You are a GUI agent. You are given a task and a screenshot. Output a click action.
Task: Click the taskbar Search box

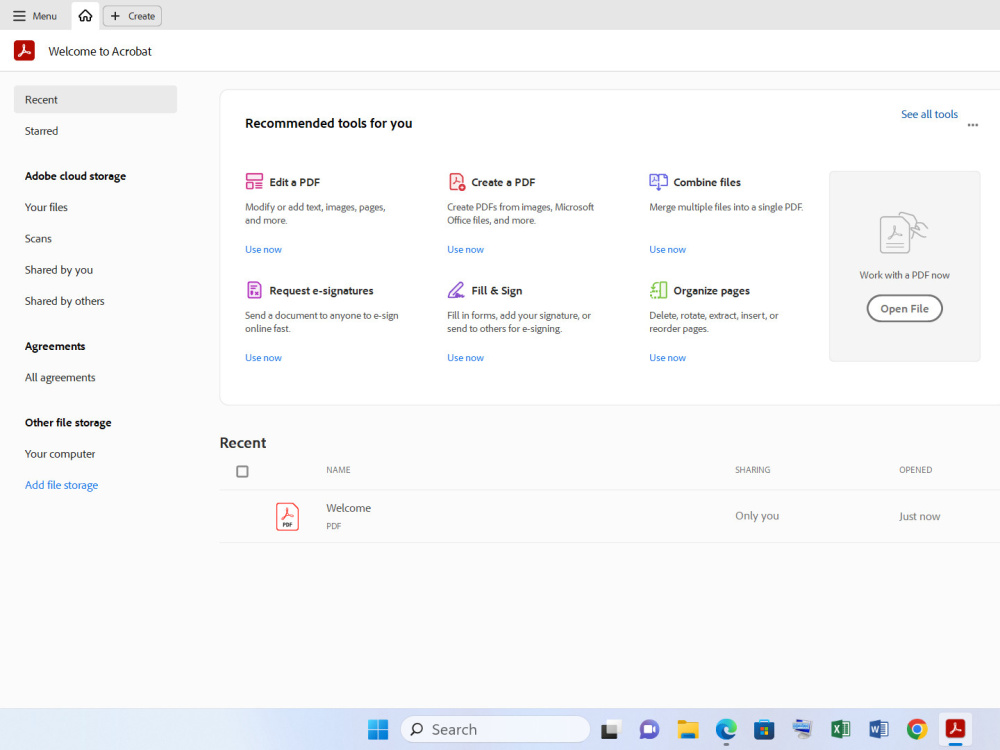tap(496, 729)
